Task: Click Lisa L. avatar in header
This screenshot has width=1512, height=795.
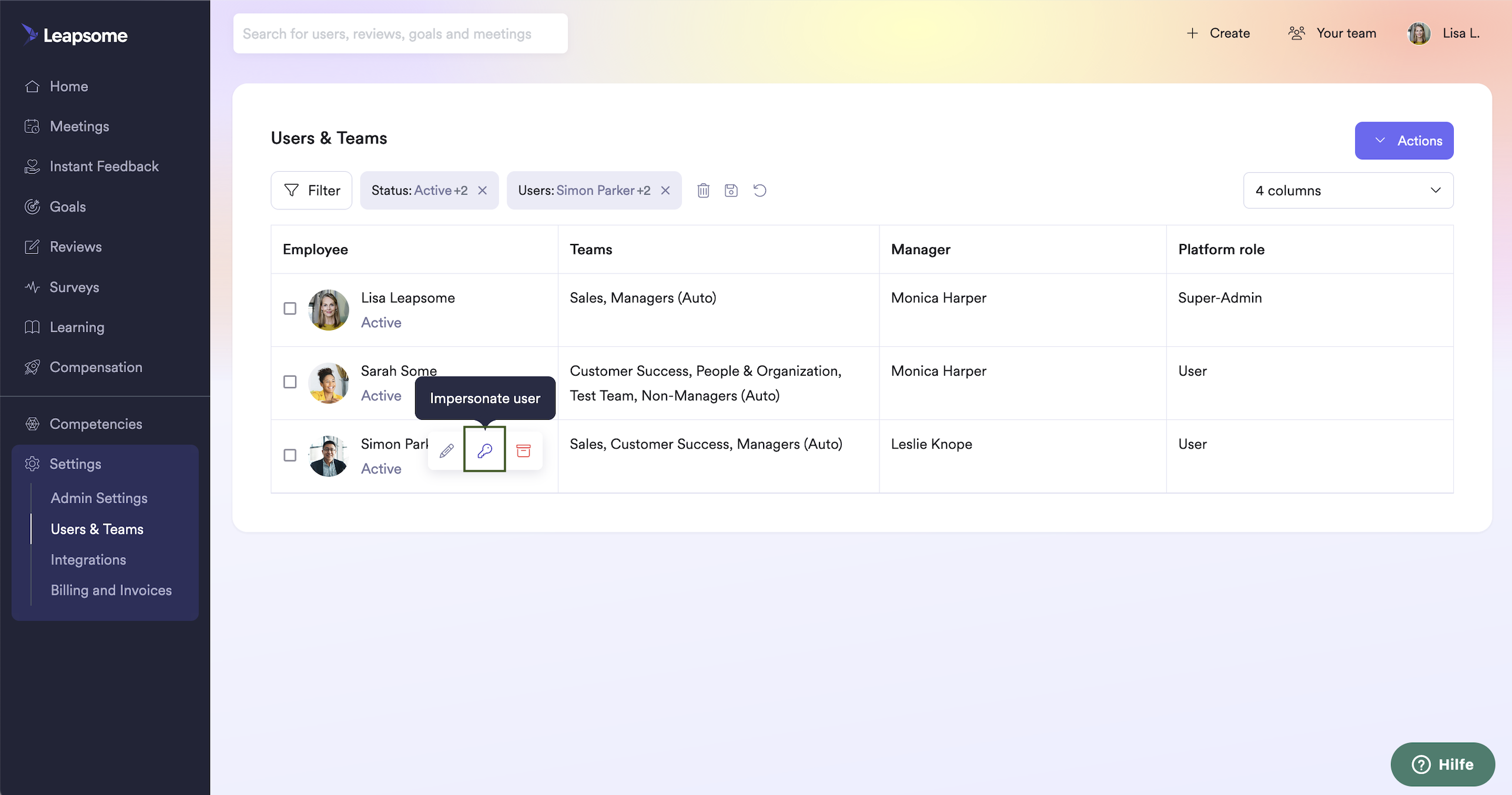Action: 1419,34
